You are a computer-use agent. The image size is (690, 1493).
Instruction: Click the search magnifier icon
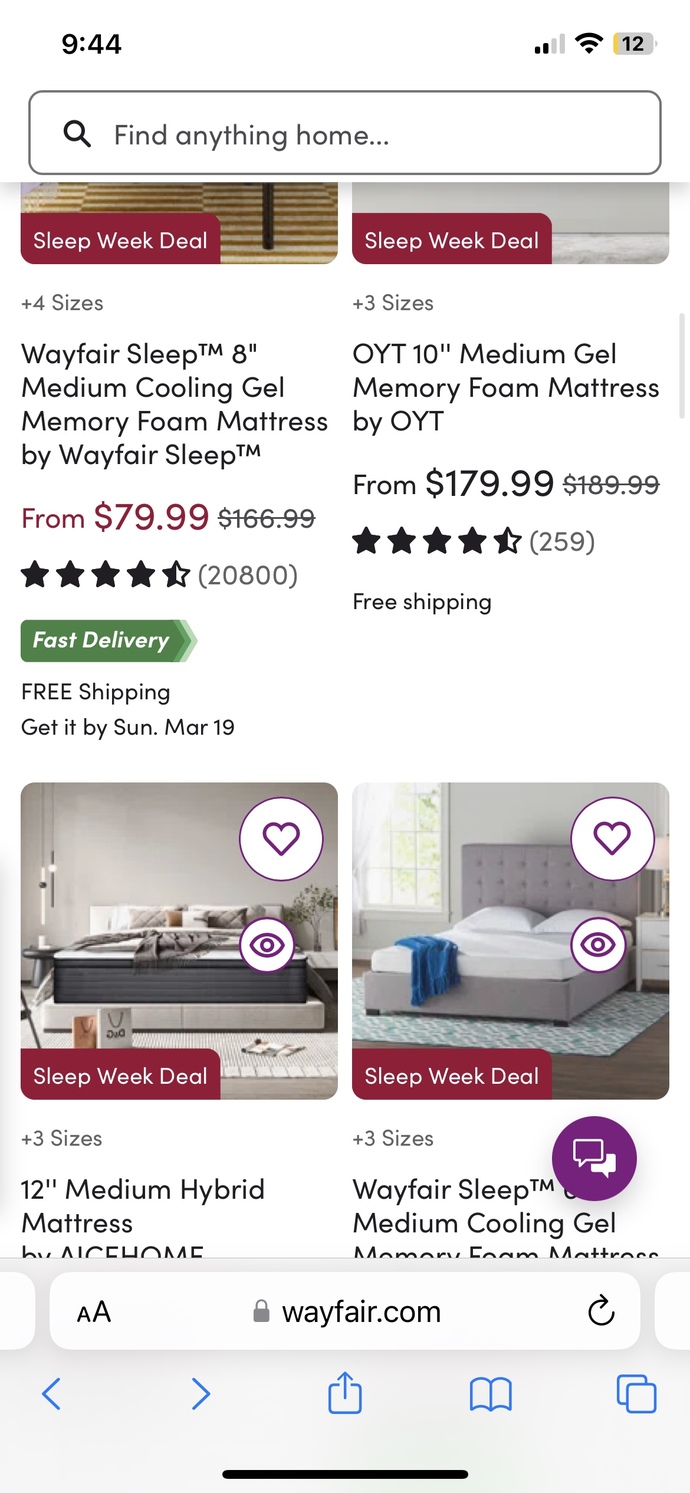pos(77,134)
